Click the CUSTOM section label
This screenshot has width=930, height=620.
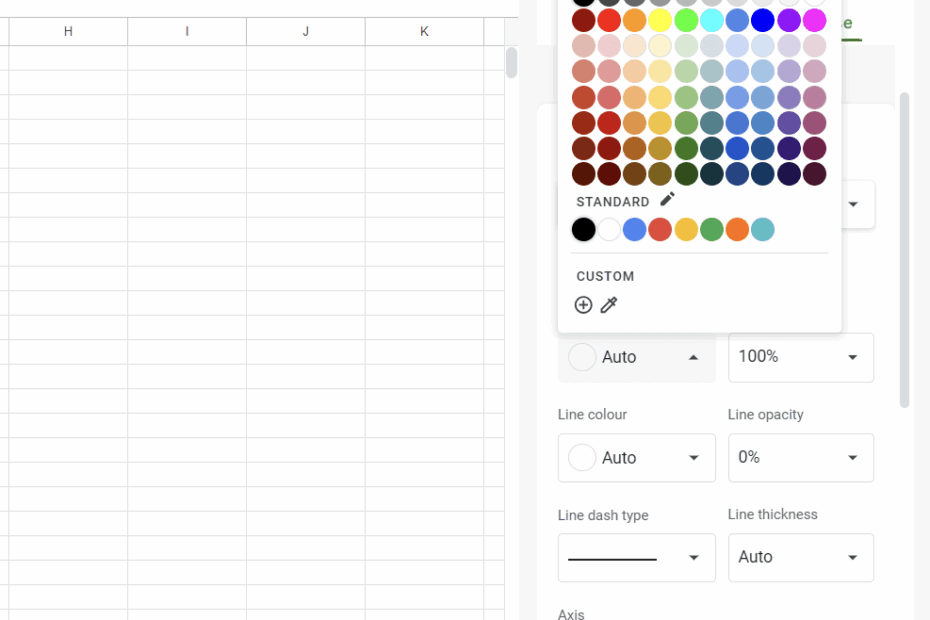pyautogui.click(x=605, y=276)
